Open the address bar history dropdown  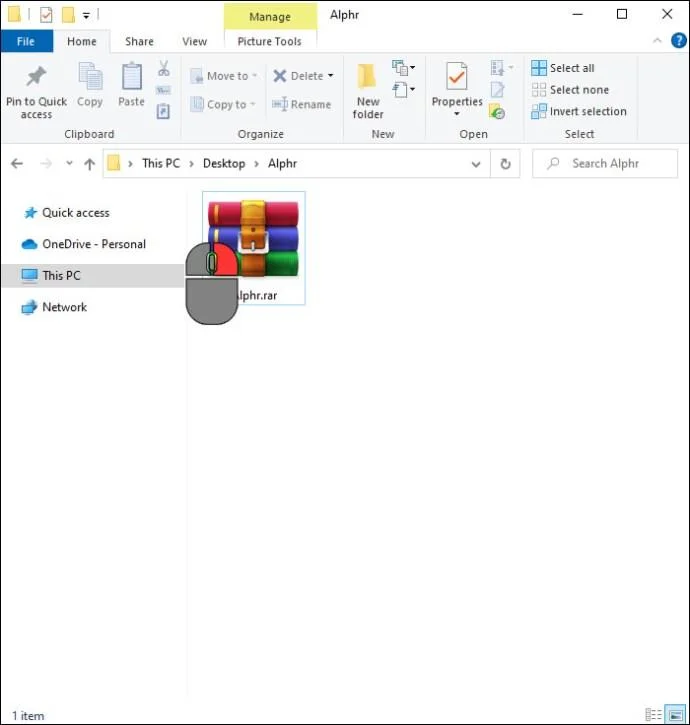pos(475,164)
